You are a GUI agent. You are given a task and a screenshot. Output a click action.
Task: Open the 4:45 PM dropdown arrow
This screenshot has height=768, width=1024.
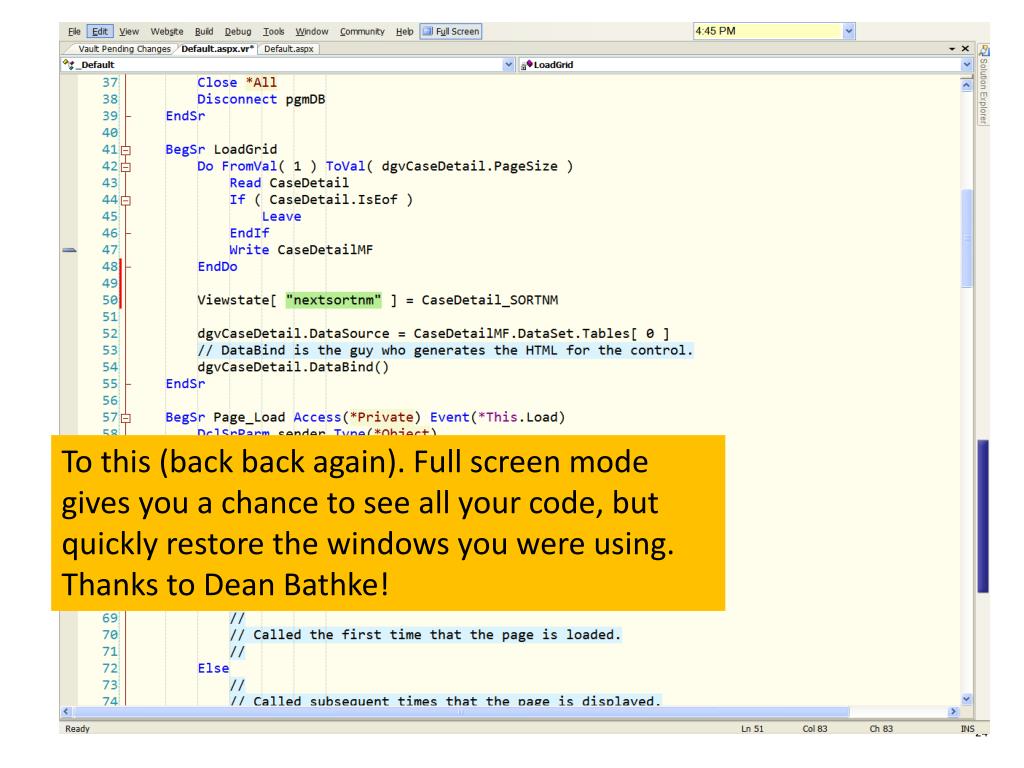coord(848,31)
